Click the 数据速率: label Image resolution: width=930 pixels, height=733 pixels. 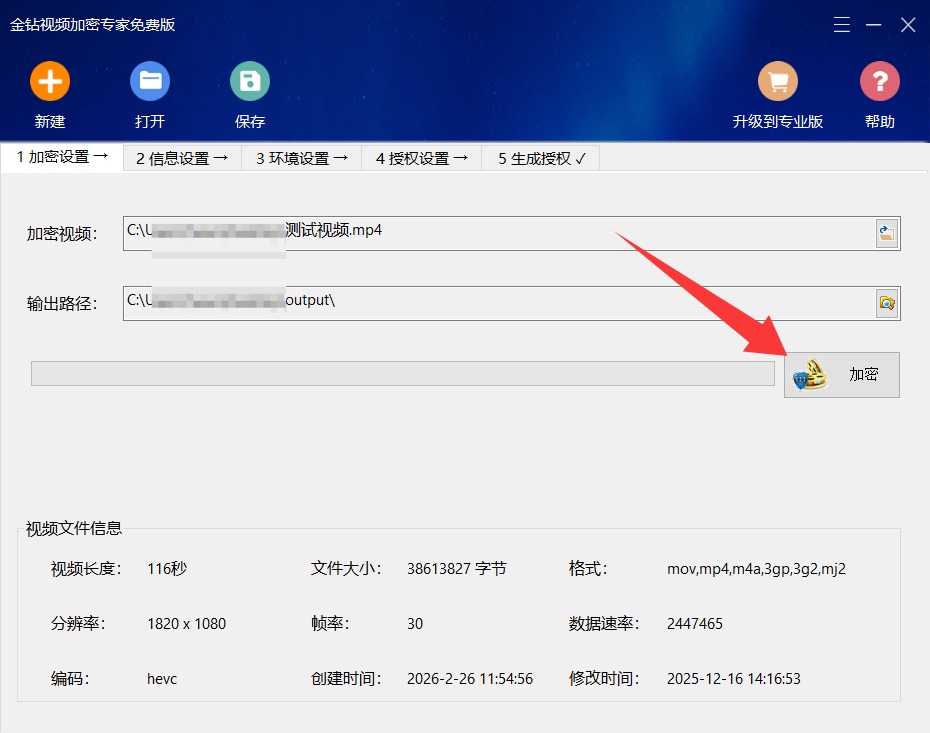(604, 624)
